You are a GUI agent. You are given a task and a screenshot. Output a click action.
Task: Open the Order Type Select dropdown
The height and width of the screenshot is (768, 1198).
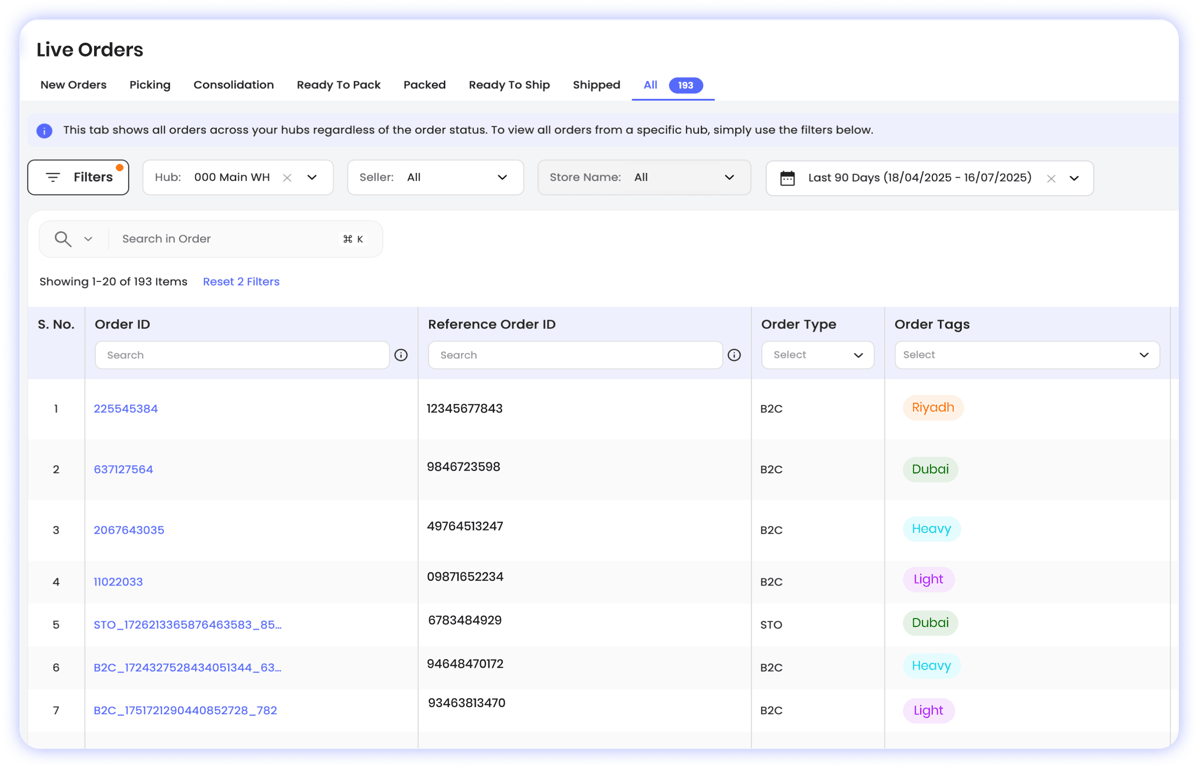(x=817, y=355)
